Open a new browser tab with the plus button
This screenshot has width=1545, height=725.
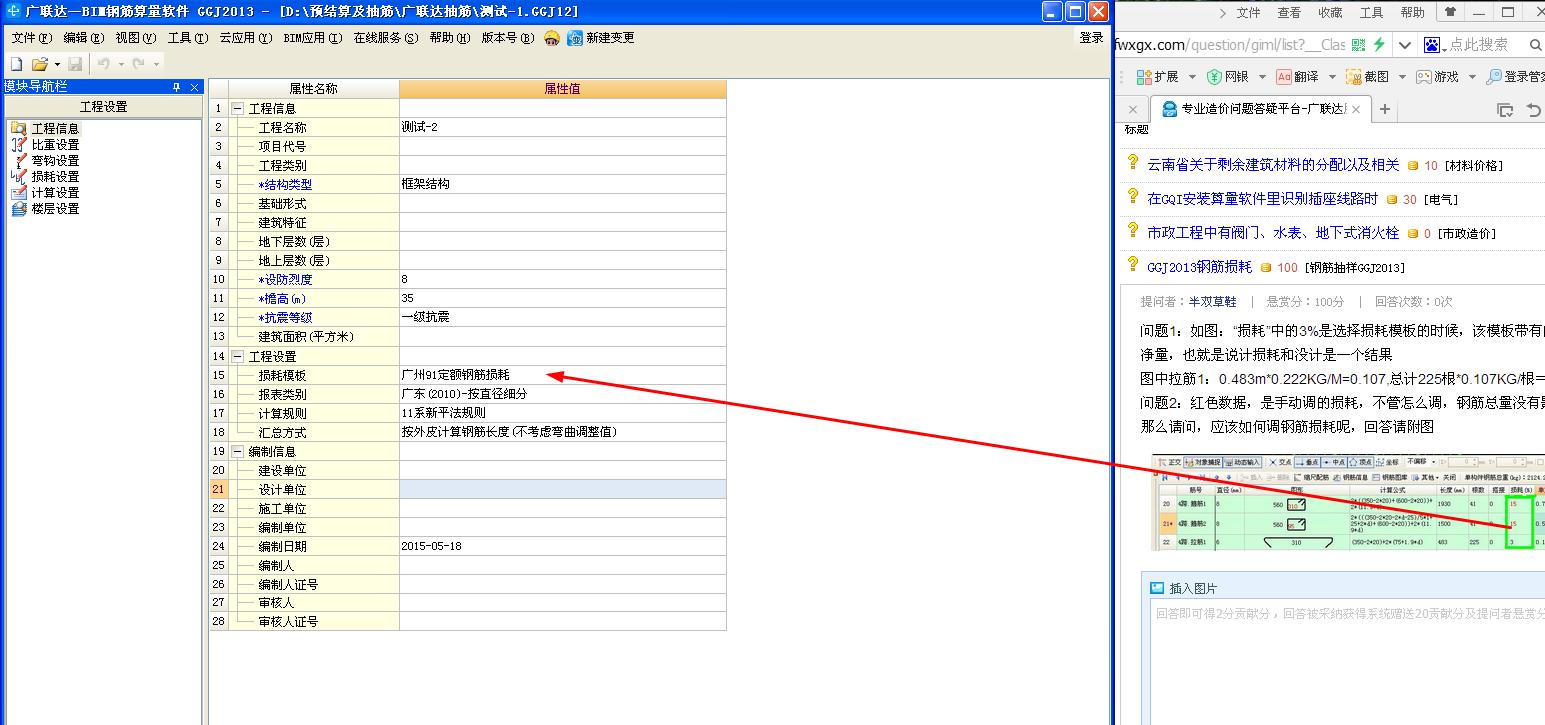tap(1385, 109)
